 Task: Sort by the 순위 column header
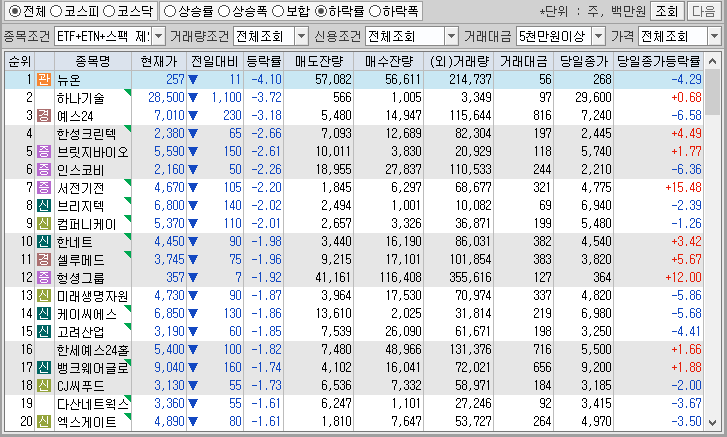tap(20, 61)
